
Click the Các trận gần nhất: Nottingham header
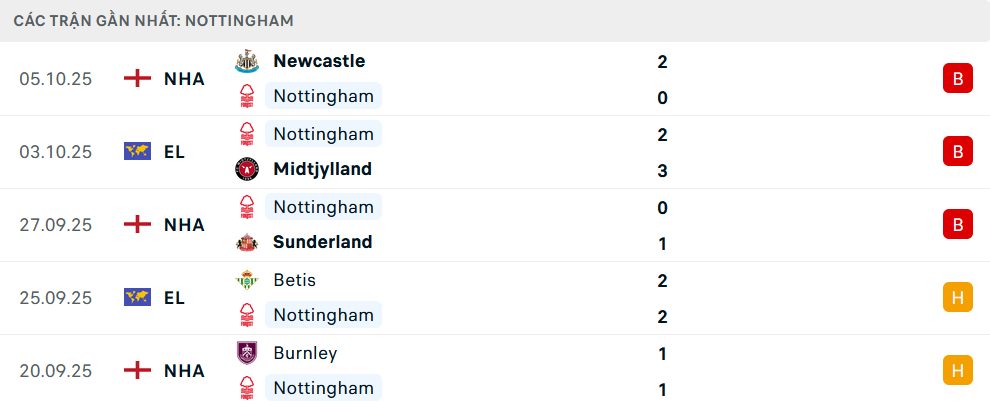pos(154,21)
